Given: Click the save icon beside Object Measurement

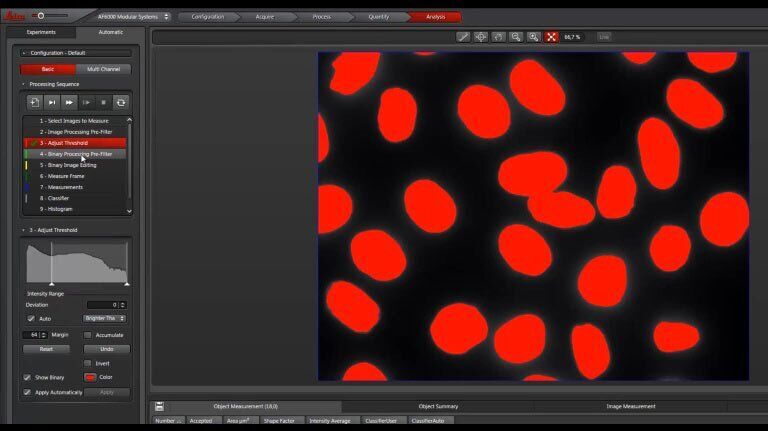Looking at the screenshot, I should (160, 407).
